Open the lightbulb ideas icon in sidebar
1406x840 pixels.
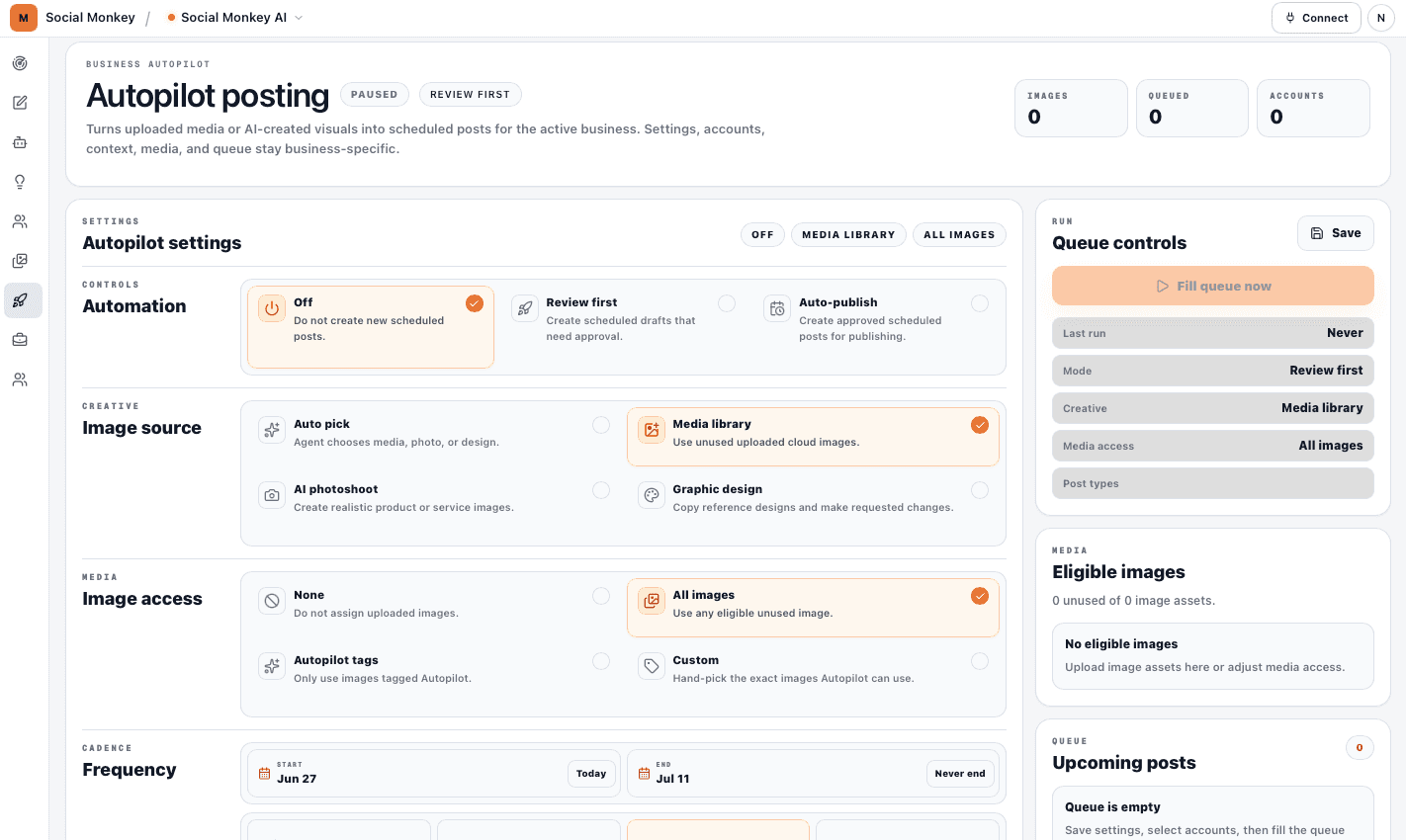click(20, 182)
